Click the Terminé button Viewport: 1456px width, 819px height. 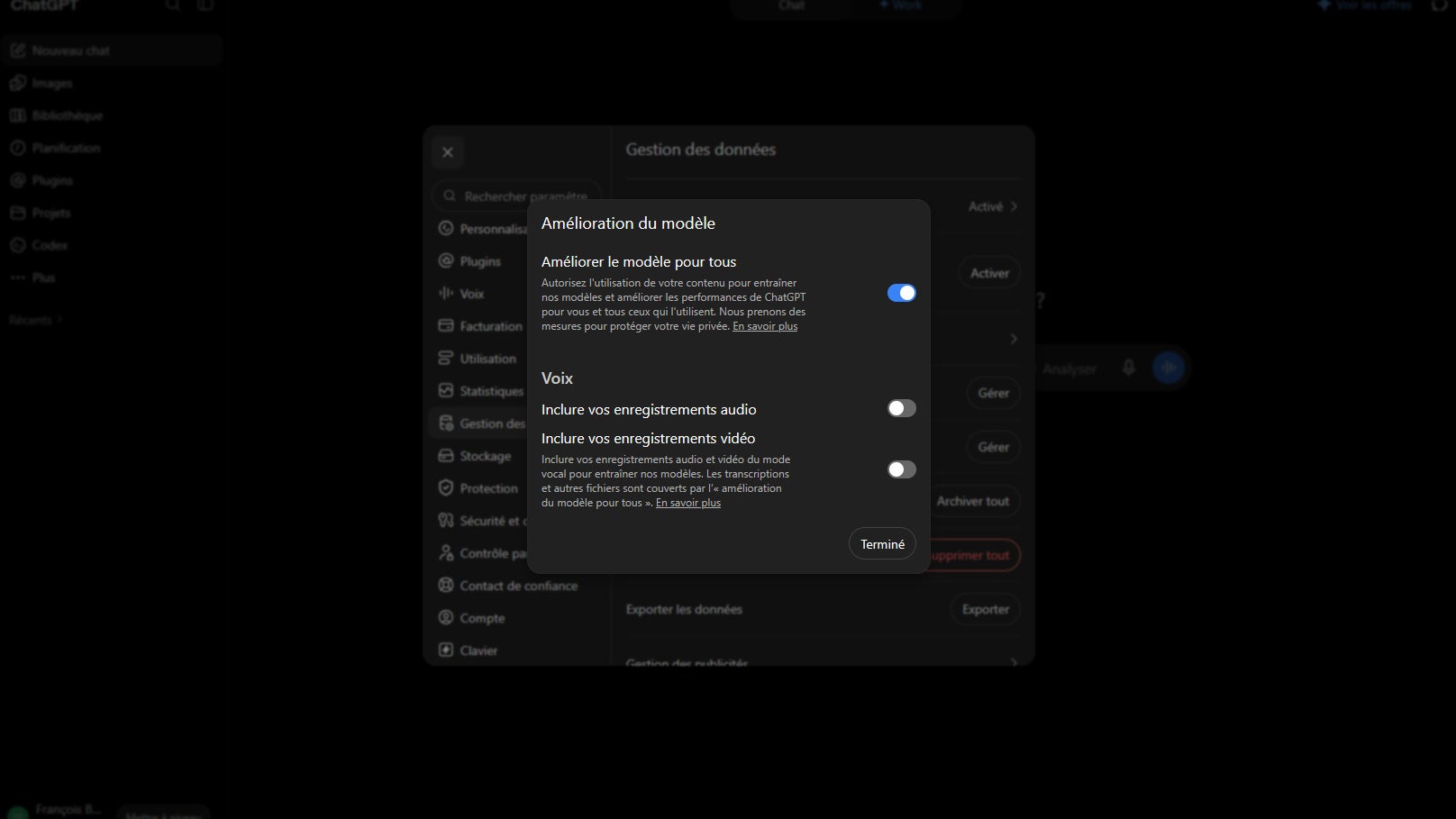882,544
